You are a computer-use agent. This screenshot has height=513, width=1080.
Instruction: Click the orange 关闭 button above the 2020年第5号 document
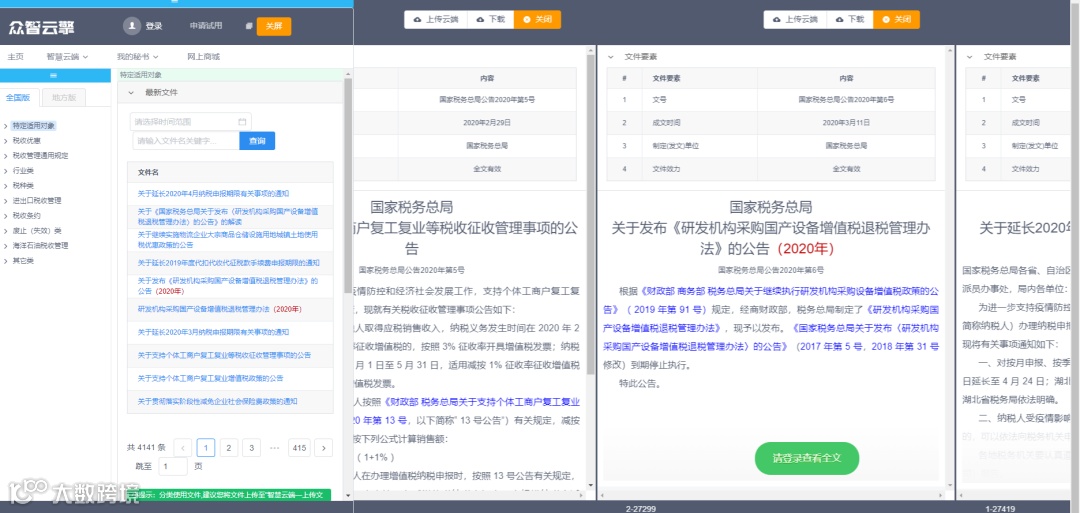point(537,20)
